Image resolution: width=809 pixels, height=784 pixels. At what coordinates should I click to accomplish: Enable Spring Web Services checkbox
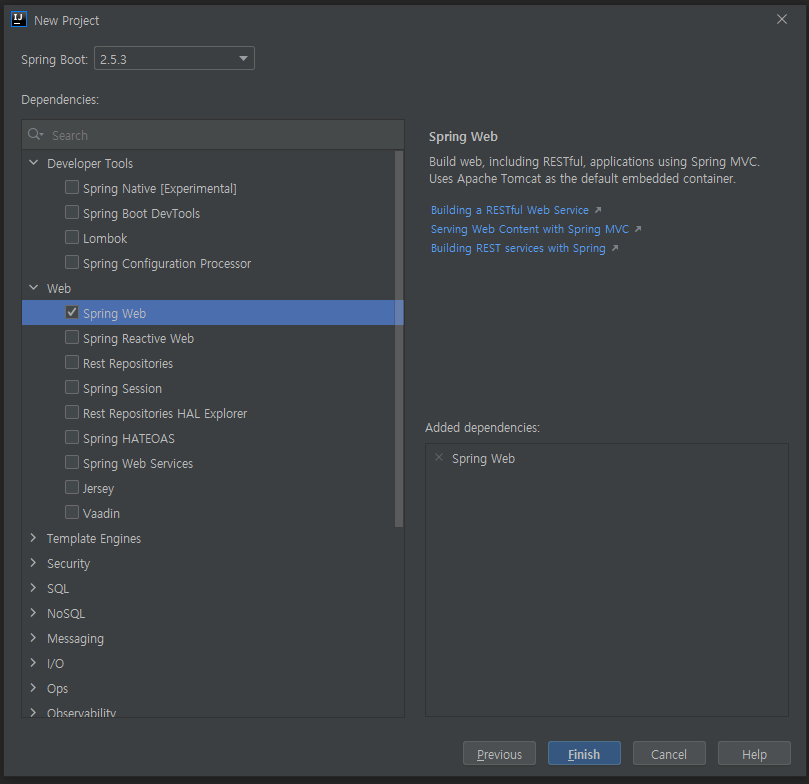[x=72, y=462]
